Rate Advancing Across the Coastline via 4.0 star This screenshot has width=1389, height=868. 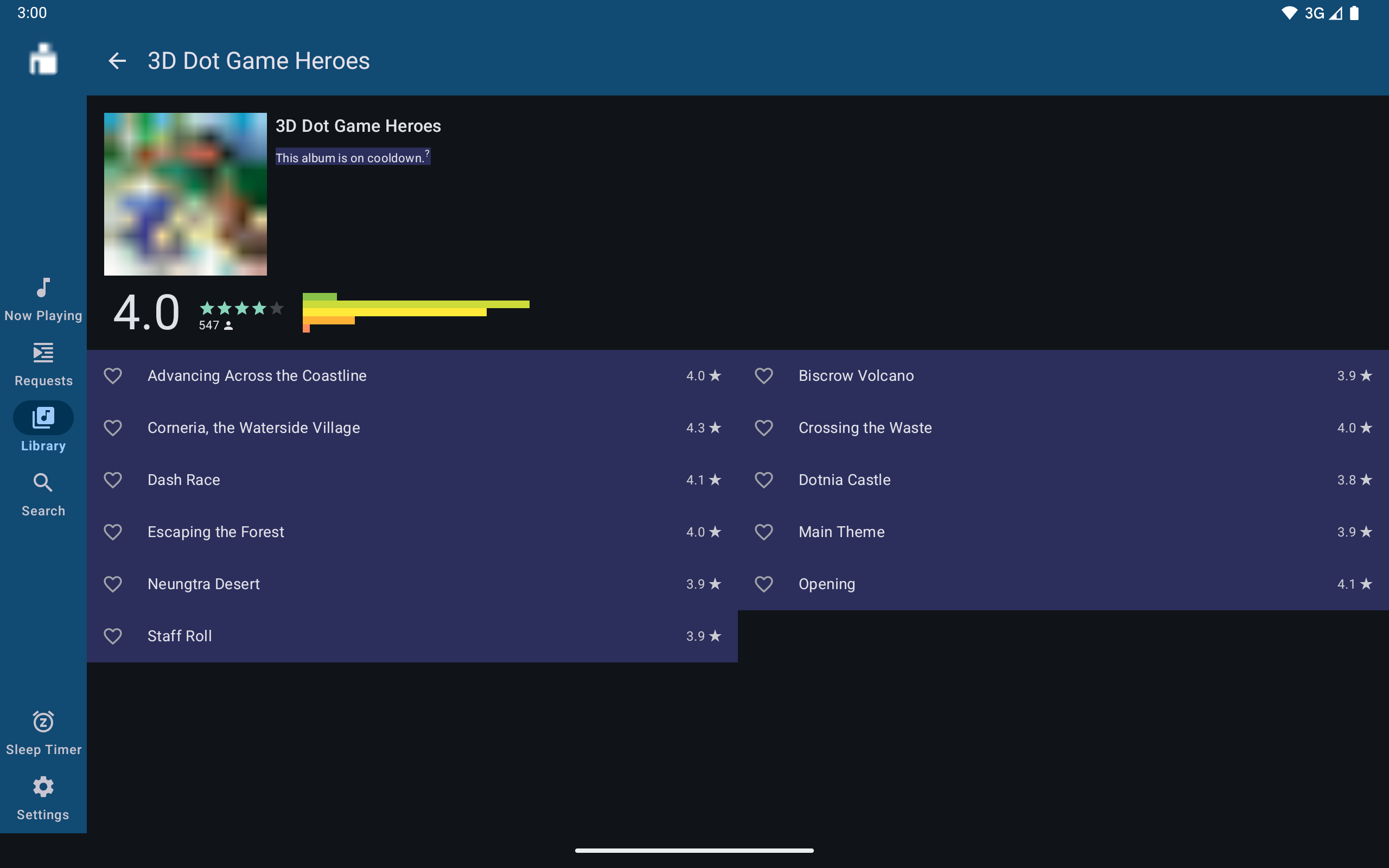coord(704,375)
